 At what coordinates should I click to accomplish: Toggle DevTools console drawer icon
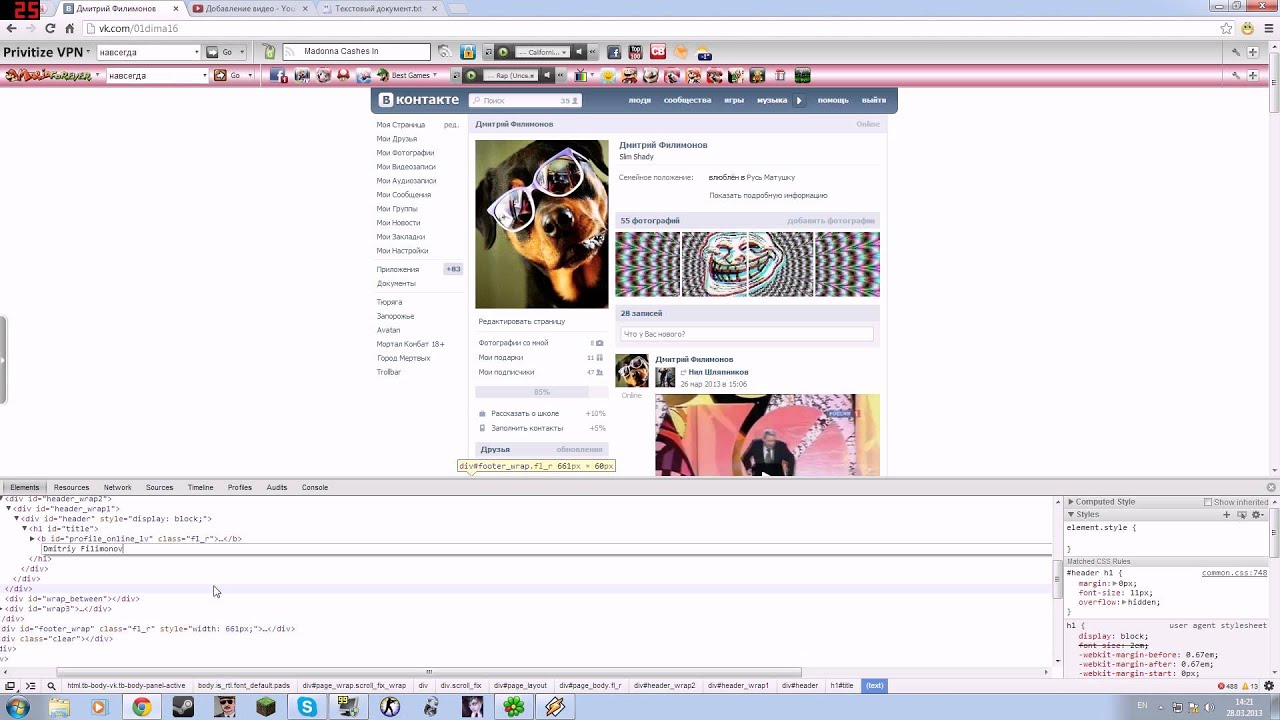(30, 686)
